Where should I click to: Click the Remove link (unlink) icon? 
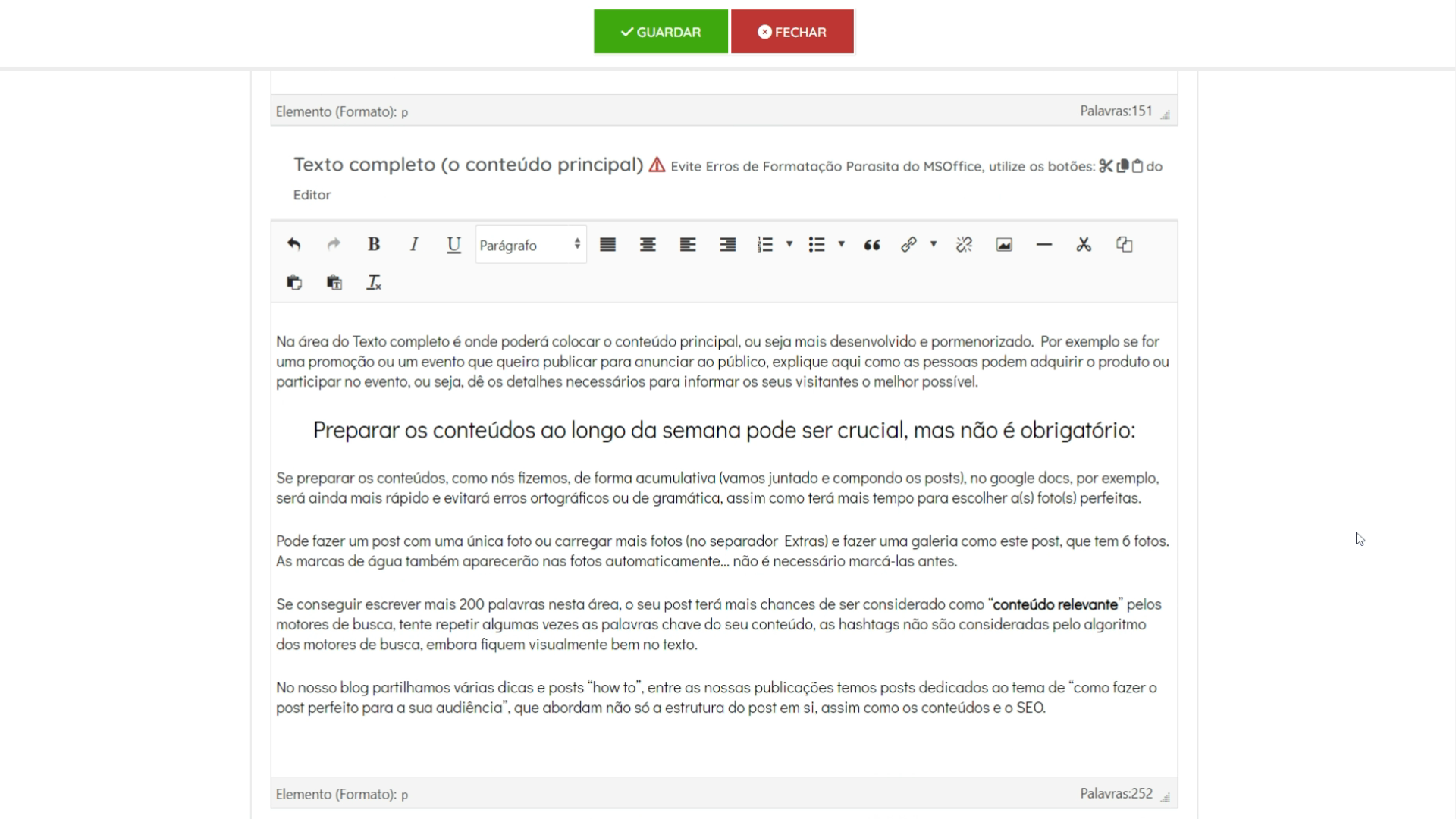964,244
